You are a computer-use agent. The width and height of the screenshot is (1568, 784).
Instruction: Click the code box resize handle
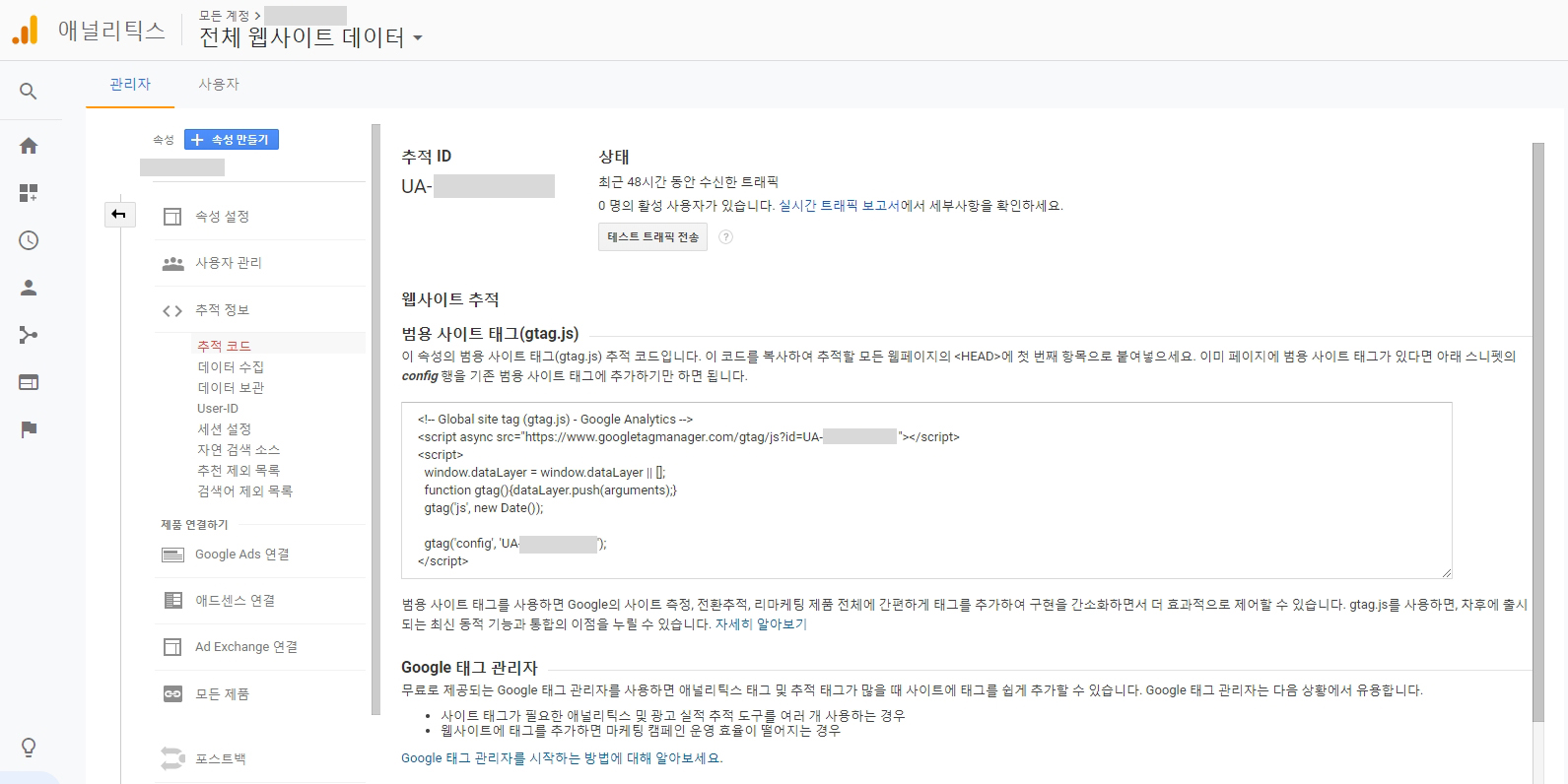pos(1446,572)
